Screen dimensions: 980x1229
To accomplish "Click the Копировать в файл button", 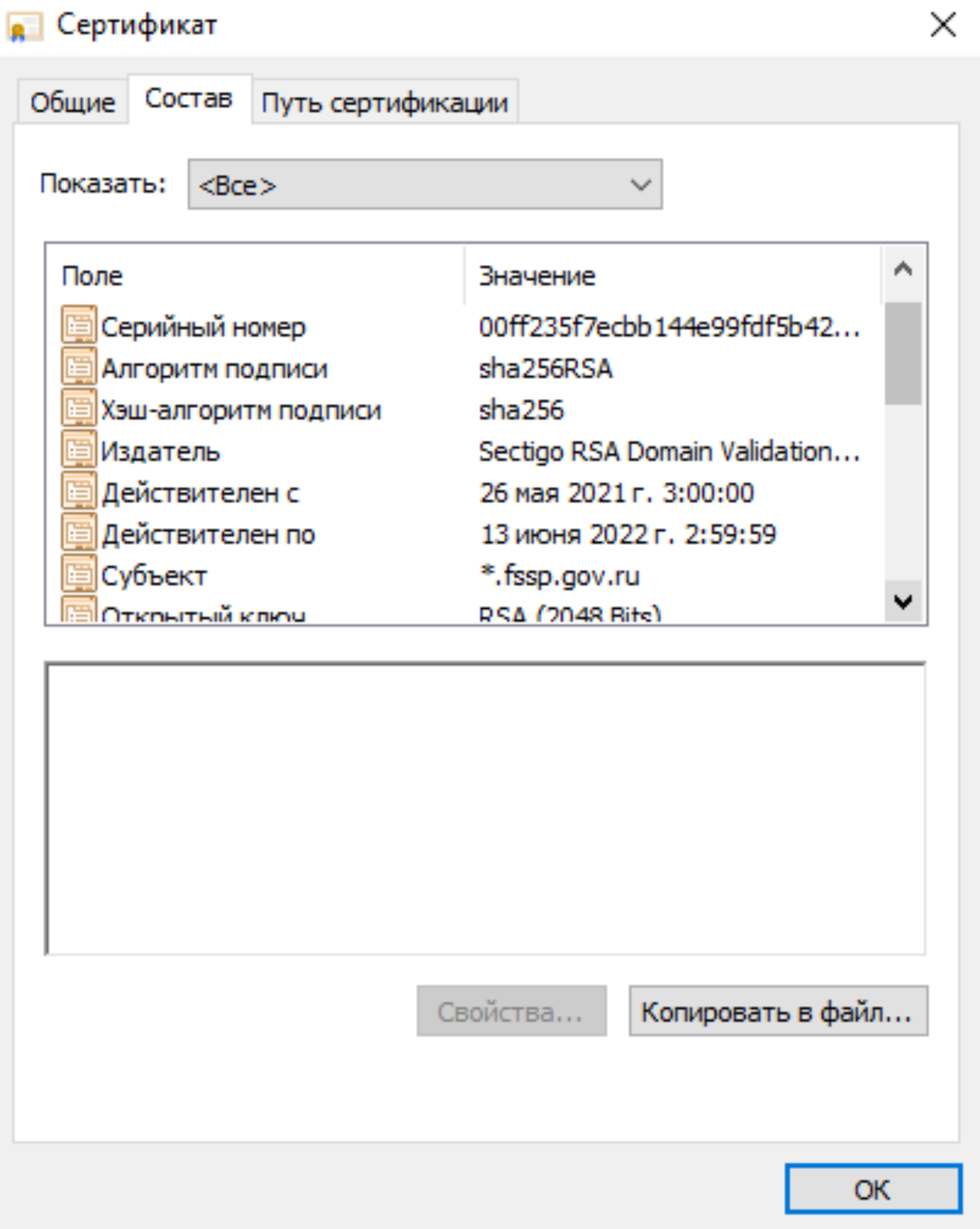I will click(x=778, y=1011).
